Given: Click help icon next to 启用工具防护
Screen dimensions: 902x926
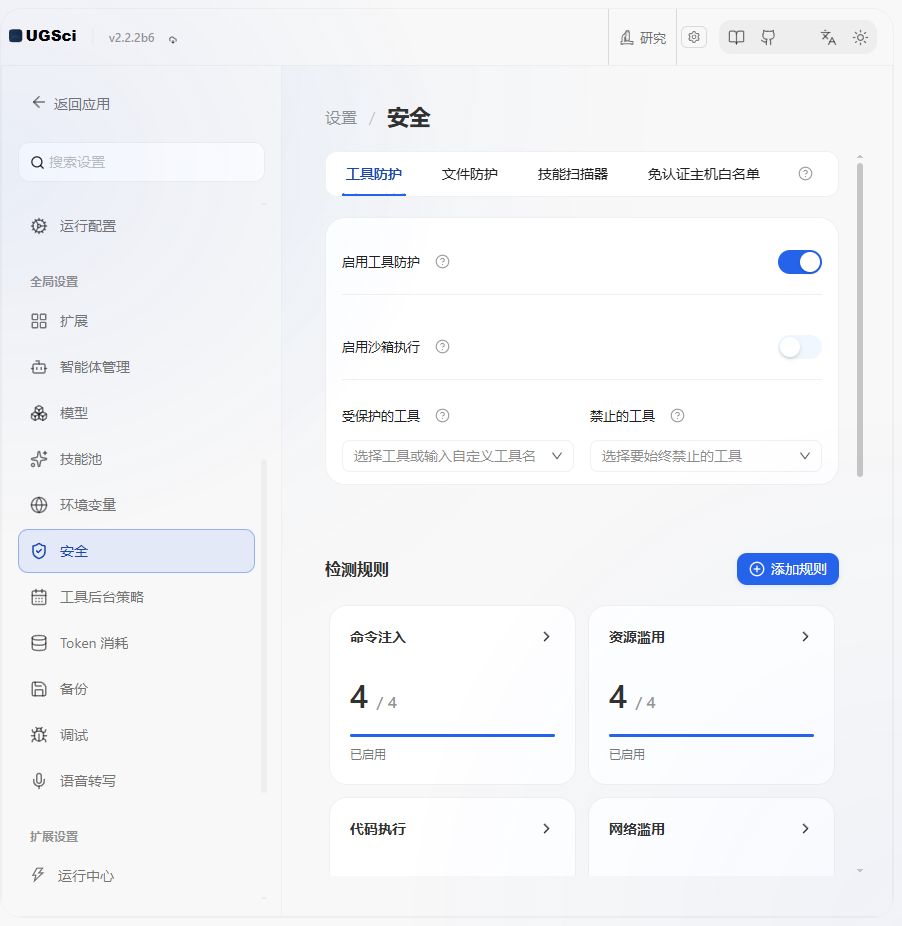Looking at the screenshot, I should click(442, 262).
